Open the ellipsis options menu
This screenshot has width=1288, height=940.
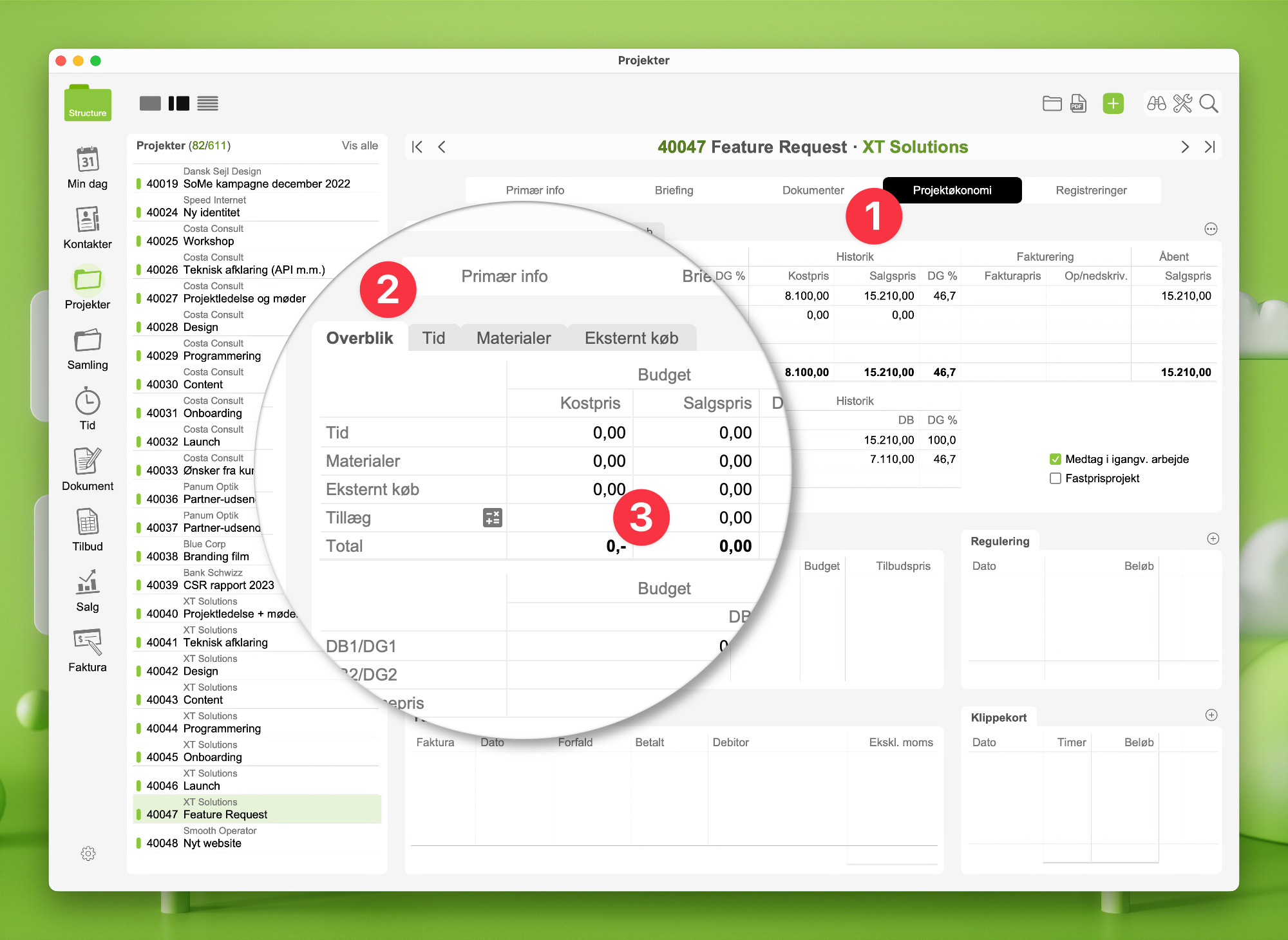point(1211,229)
